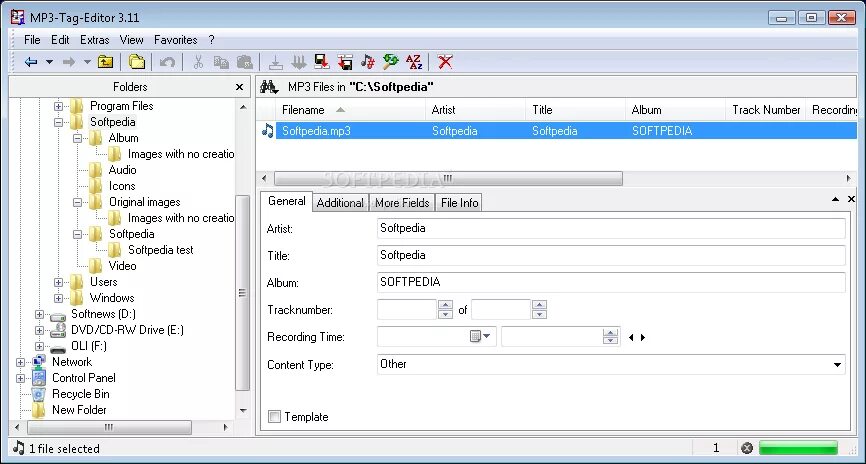The image size is (866, 464).
Task: Click the triple down-arrow load icon
Action: point(299,62)
